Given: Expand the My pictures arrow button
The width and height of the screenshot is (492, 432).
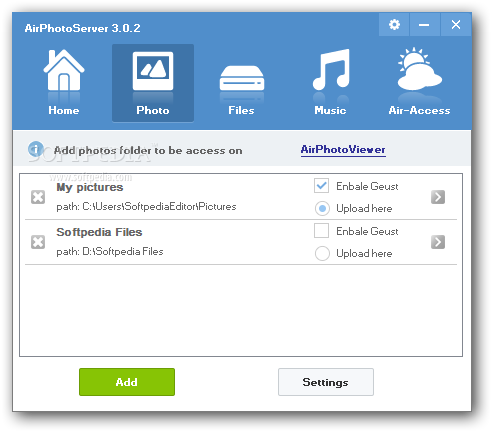Looking at the screenshot, I should 438,197.
